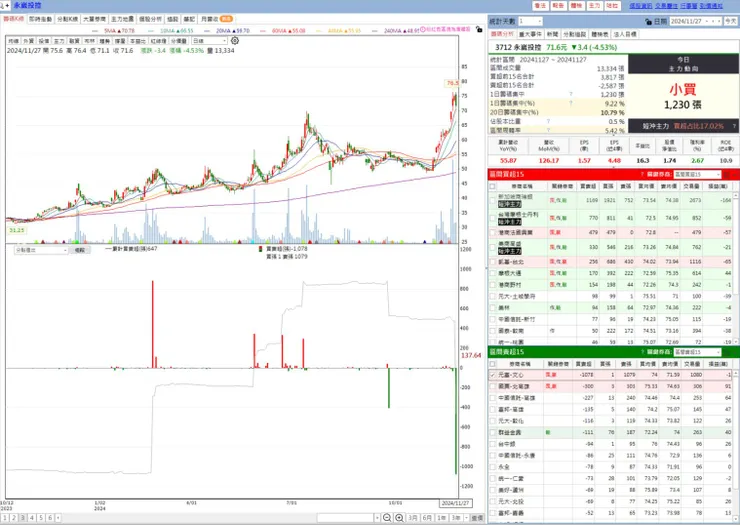Image resolution: width=740 pixels, height=525 pixels.
Task: Click the 看法 button in top bar
Action: [x=540, y=6]
